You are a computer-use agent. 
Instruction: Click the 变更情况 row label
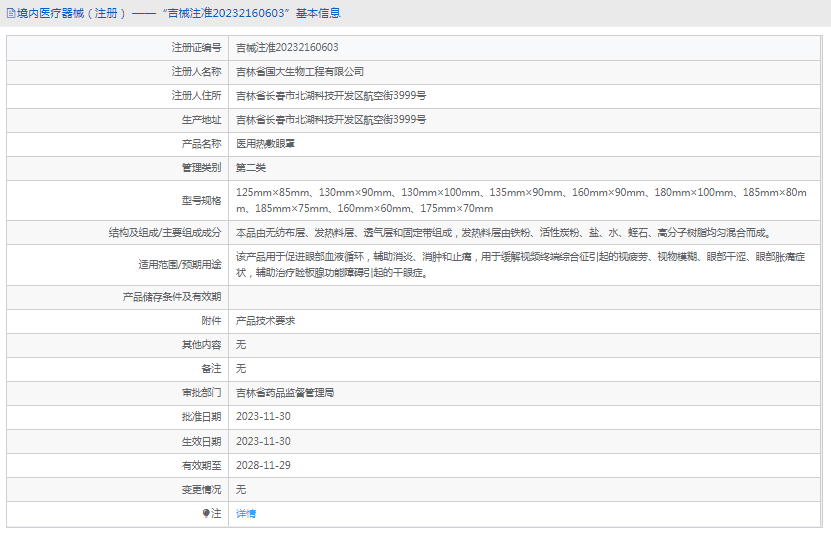201,490
